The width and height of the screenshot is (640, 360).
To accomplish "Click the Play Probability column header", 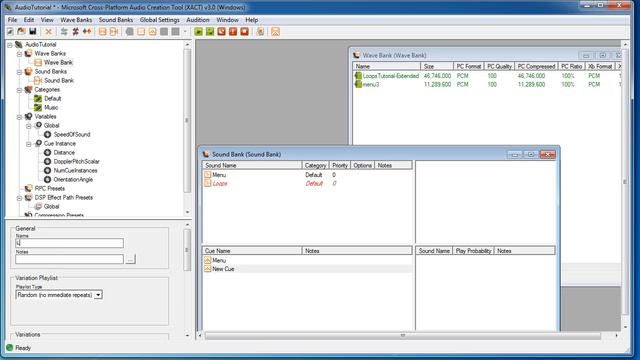I will tap(473, 251).
